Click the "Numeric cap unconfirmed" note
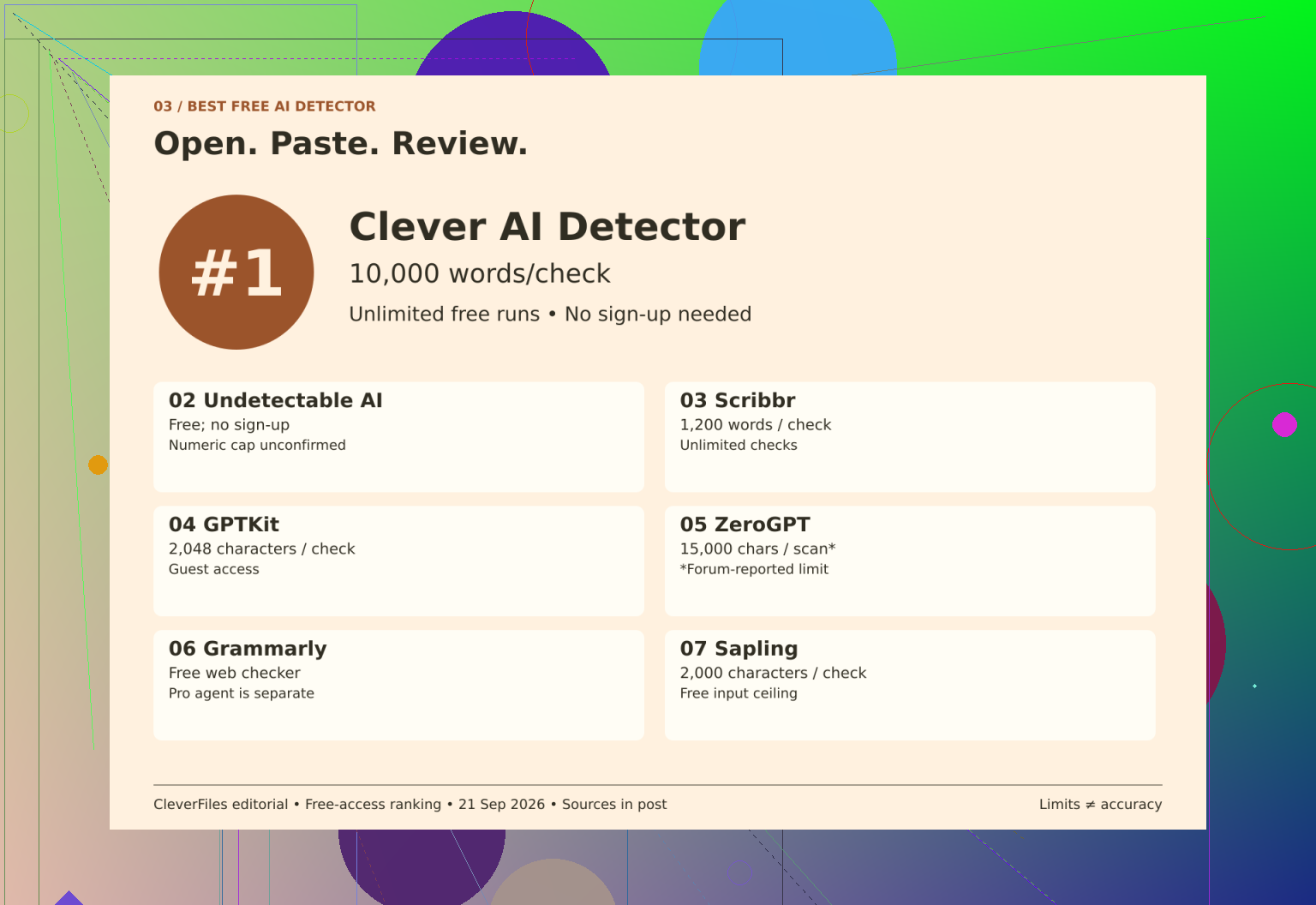1316x905 pixels. (257, 445)
